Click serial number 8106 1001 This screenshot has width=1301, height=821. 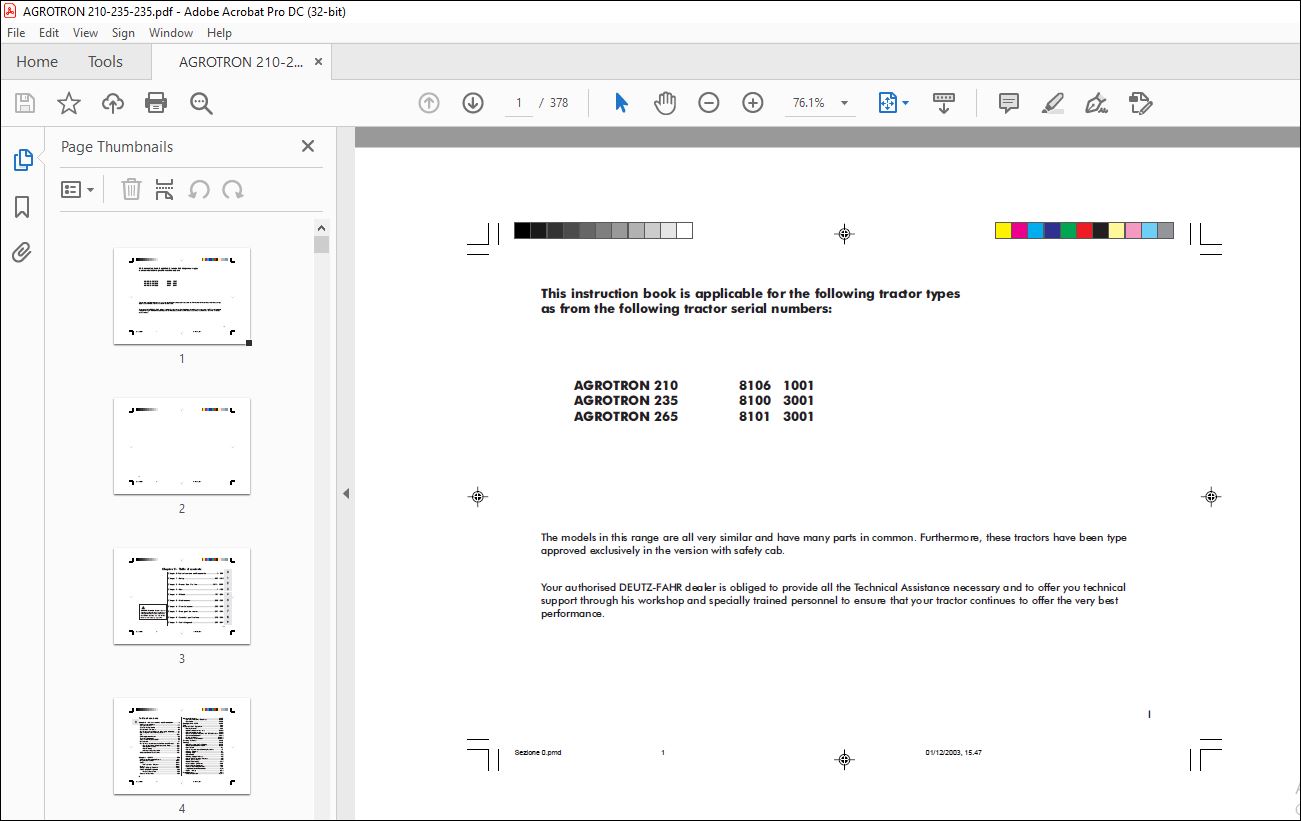[777, 385]
